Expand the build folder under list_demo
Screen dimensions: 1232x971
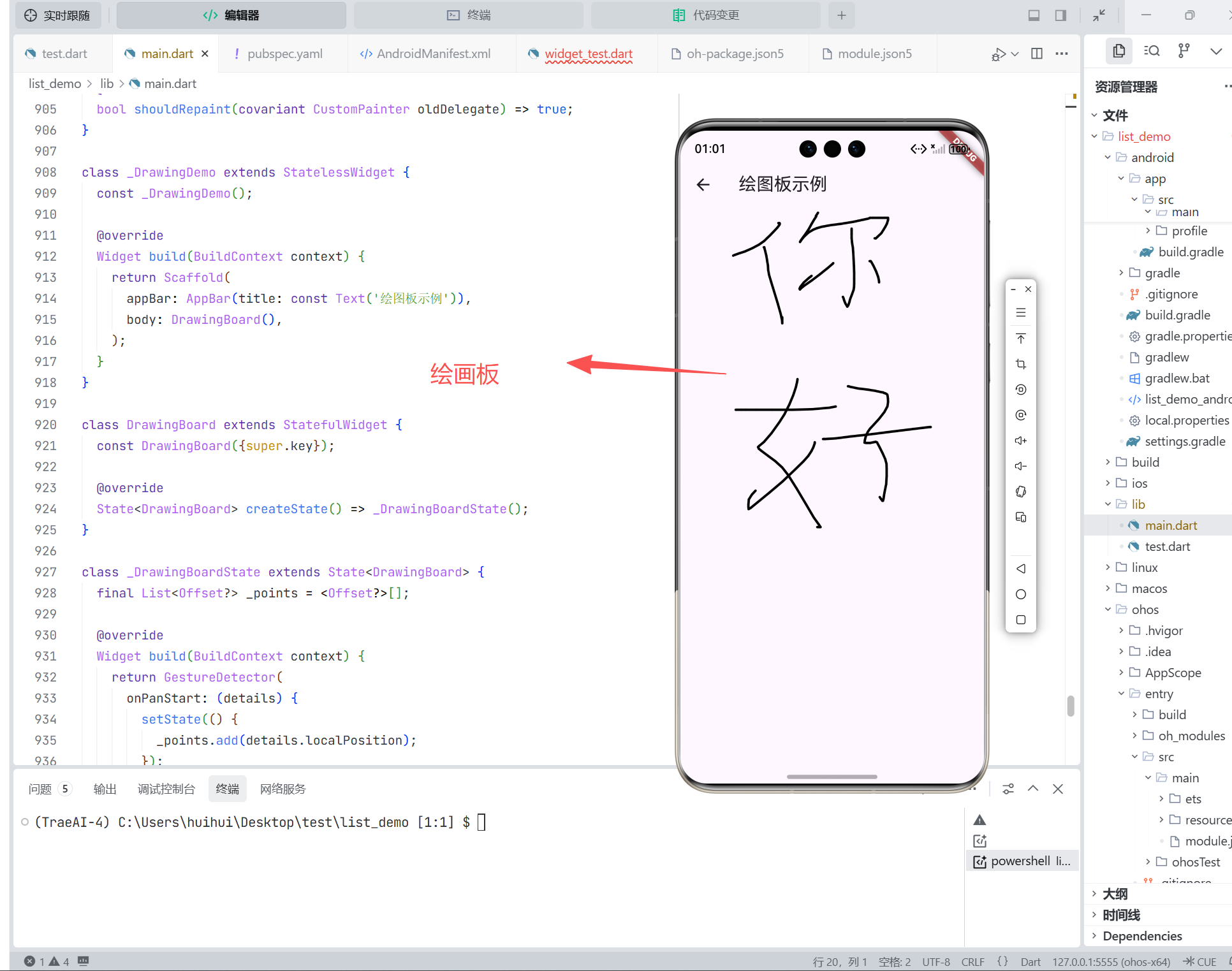point(1145,462)
